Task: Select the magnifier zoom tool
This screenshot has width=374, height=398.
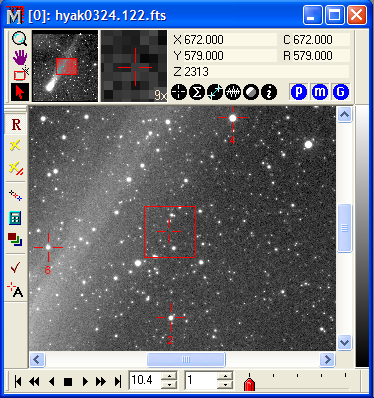Action: tap(20, 39)
